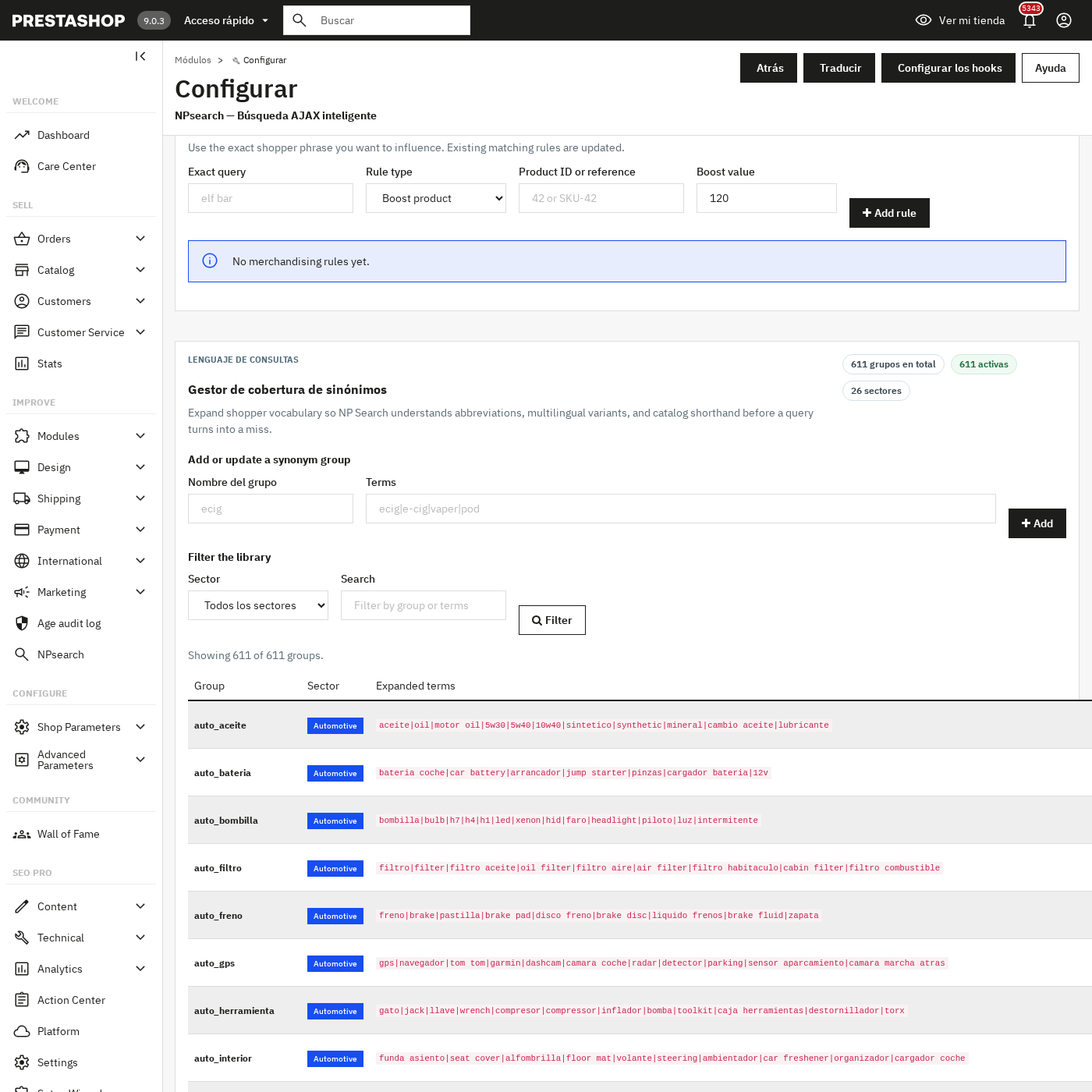
Task: Click the Stats chart icon
Action: tap(22, 363)
